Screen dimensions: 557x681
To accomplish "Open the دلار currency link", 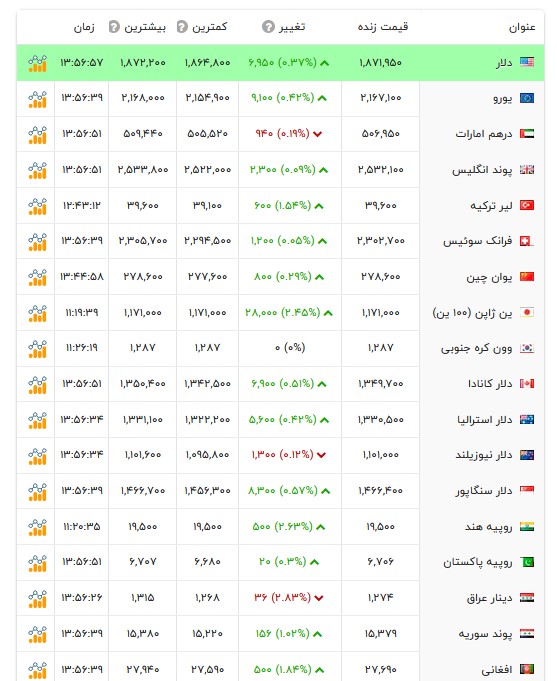I will click(x=504, y=63).
